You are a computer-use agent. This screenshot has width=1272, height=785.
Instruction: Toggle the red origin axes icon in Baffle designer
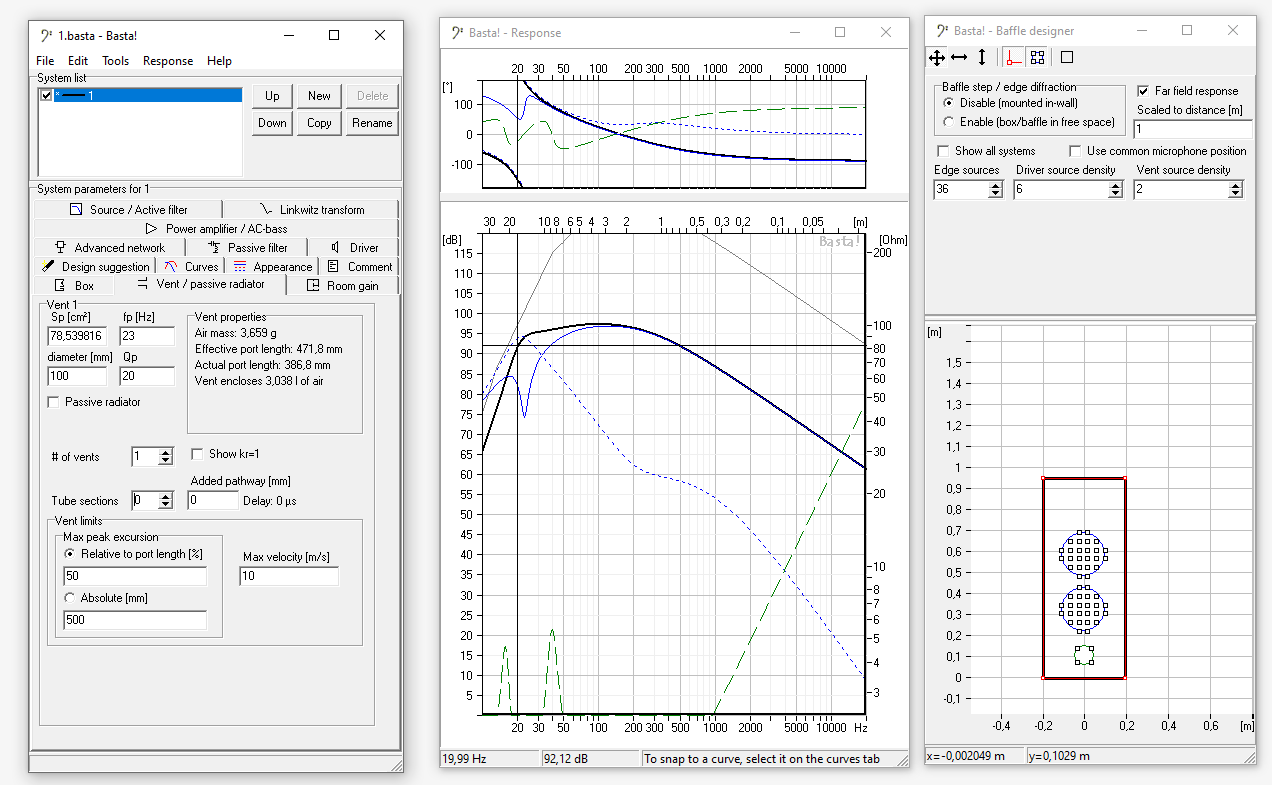pyautogui.click(x=1014, y=57)
